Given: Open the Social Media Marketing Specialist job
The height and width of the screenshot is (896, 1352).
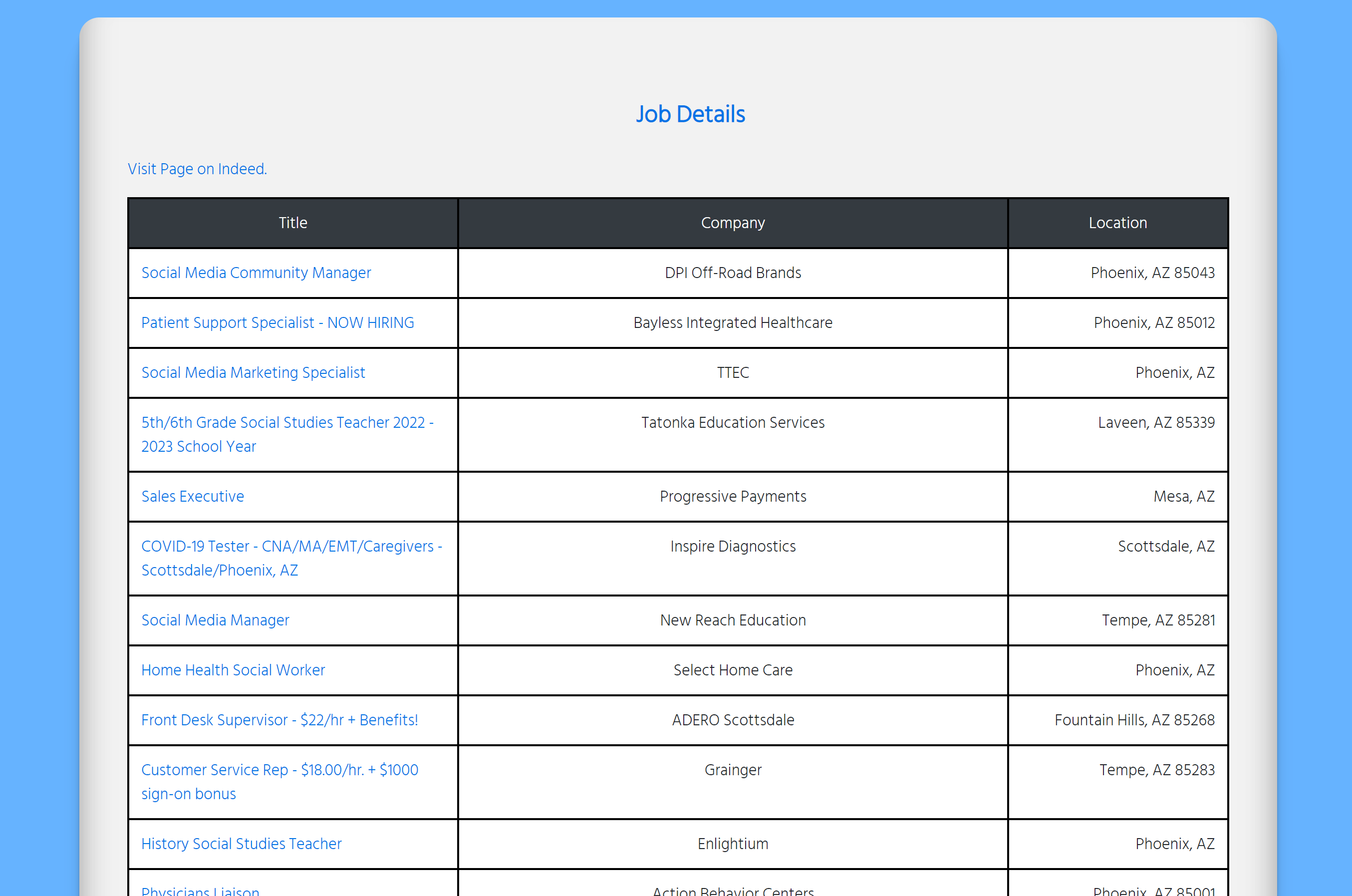Looking at the screenshot, I should (253, 372).
